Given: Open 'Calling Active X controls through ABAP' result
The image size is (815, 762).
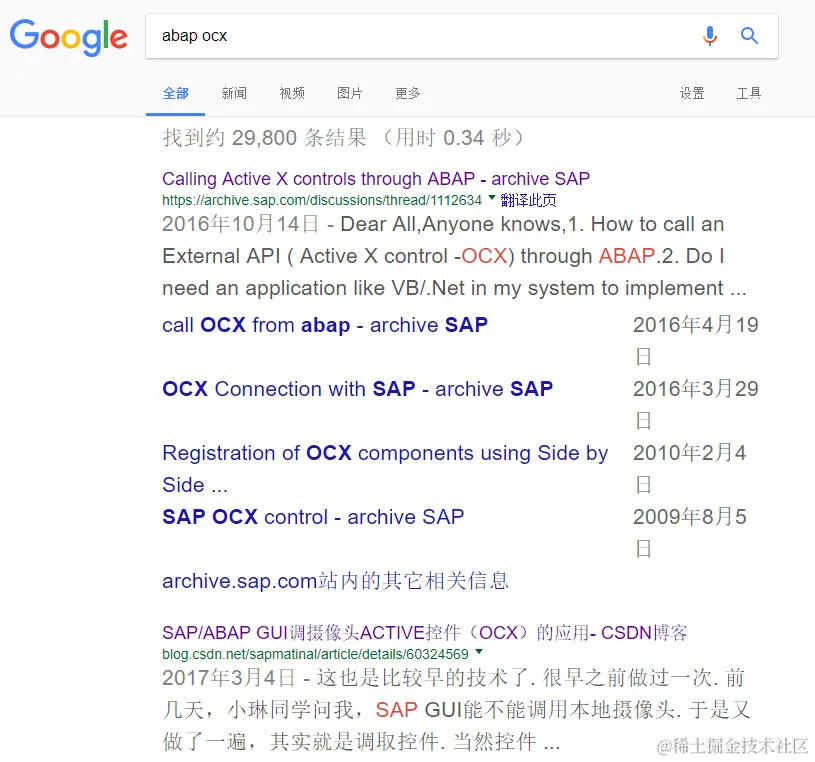Looking at the screenshot, I should pyautogui.click(x=376, y=179).
